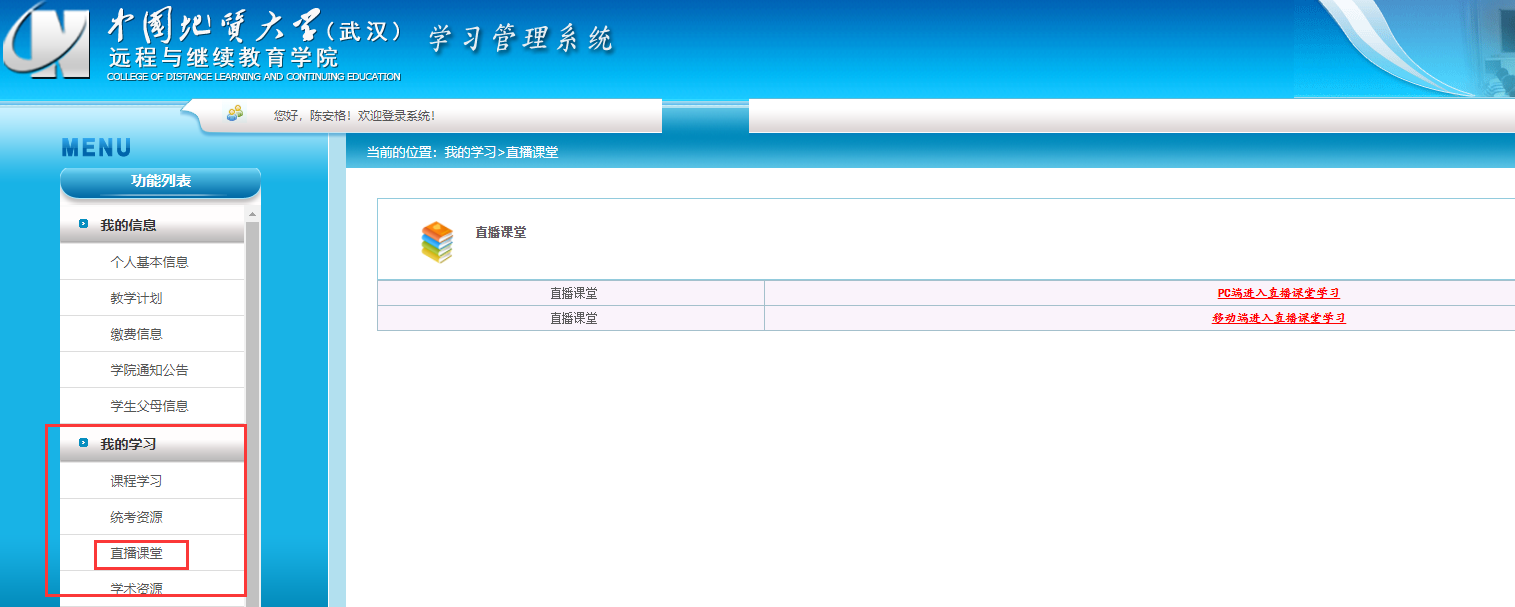Click the stacked books icon
This screenshot has height=607, width=1515.
click(437, 242)
